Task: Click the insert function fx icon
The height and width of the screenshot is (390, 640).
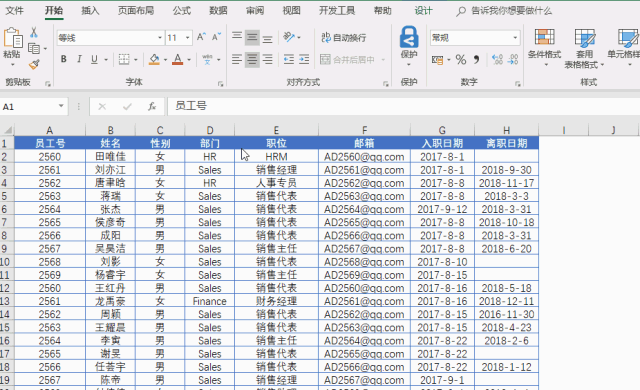Action: [x=152, y=106]
